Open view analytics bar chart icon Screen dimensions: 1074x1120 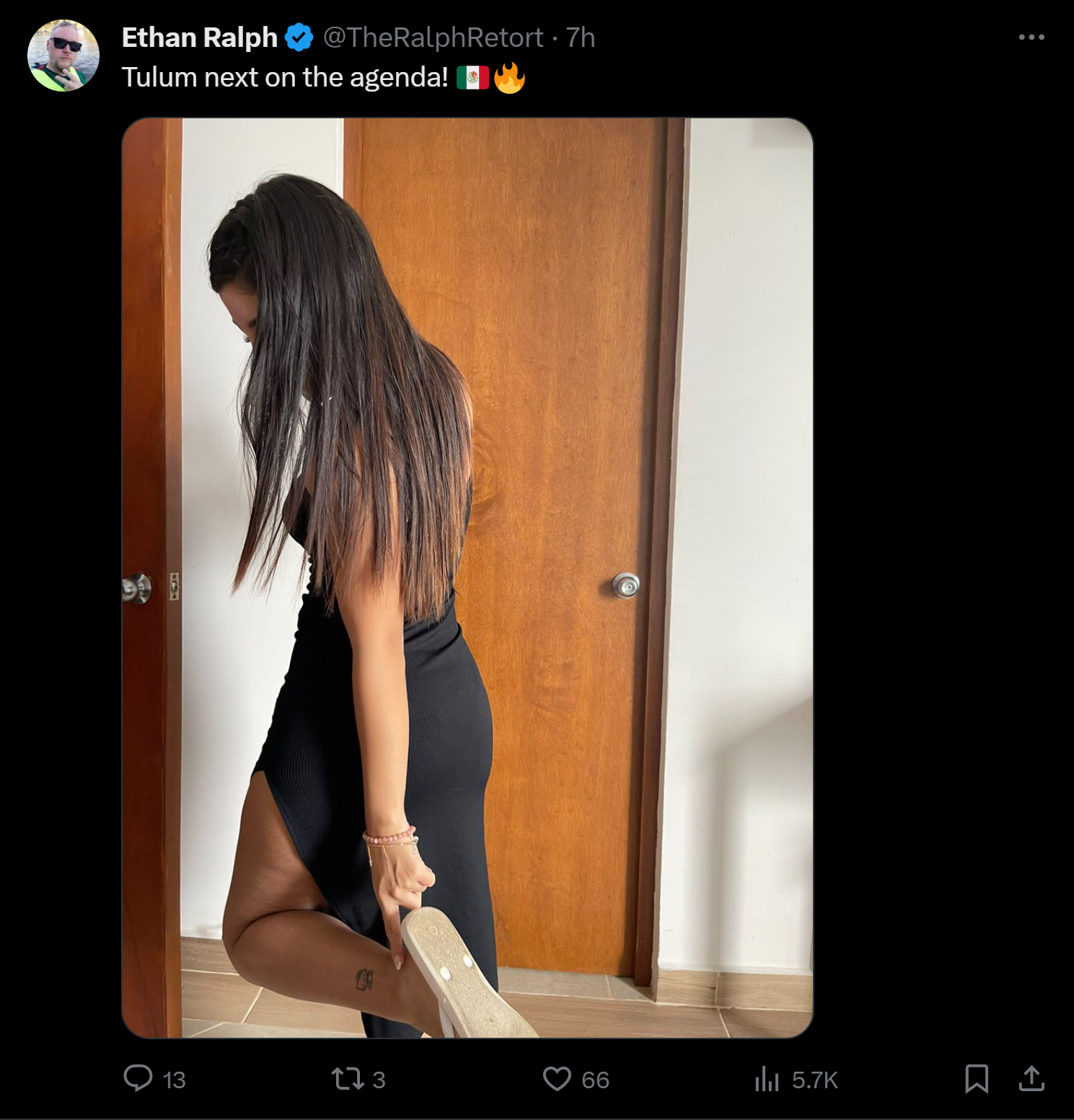point(767,1080)
